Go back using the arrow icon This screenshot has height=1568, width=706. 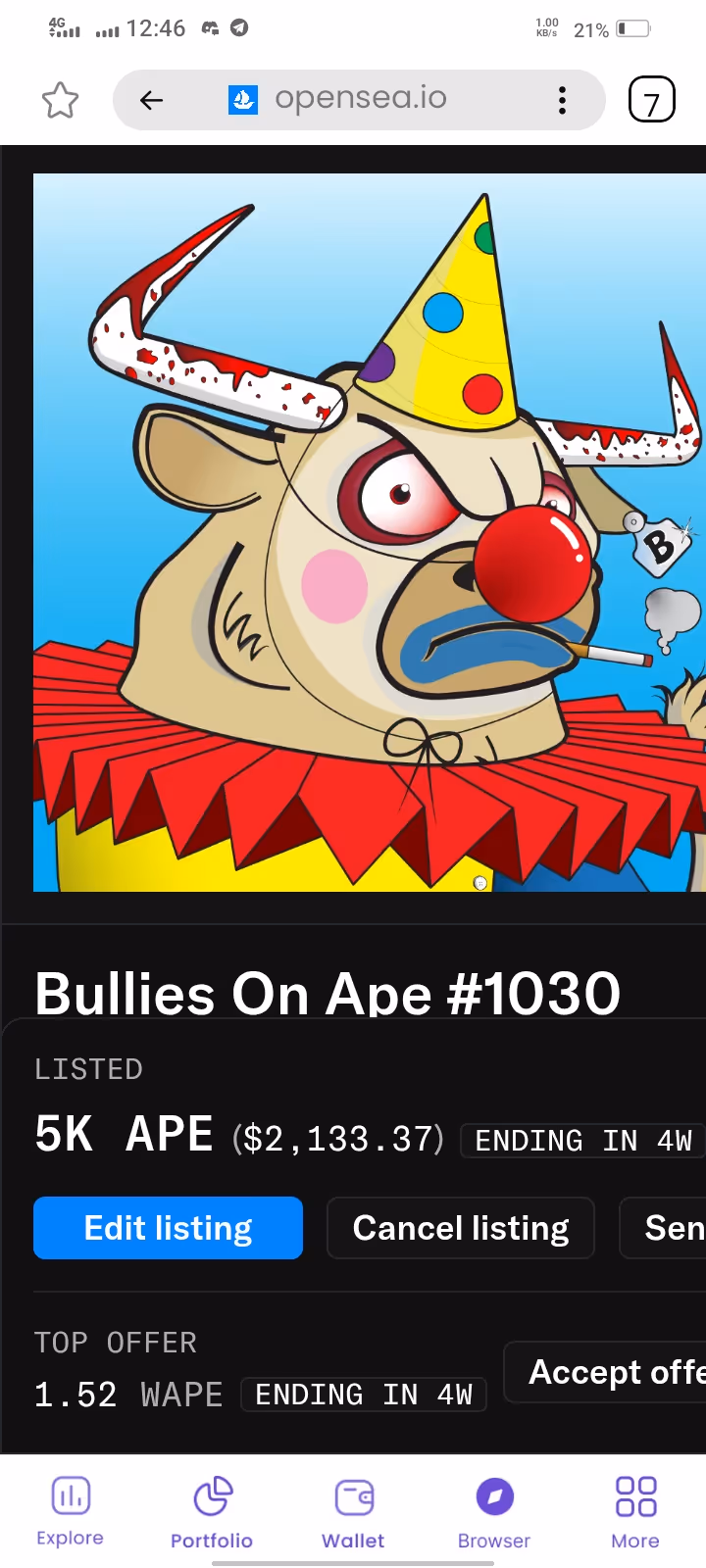coord(151,100)
